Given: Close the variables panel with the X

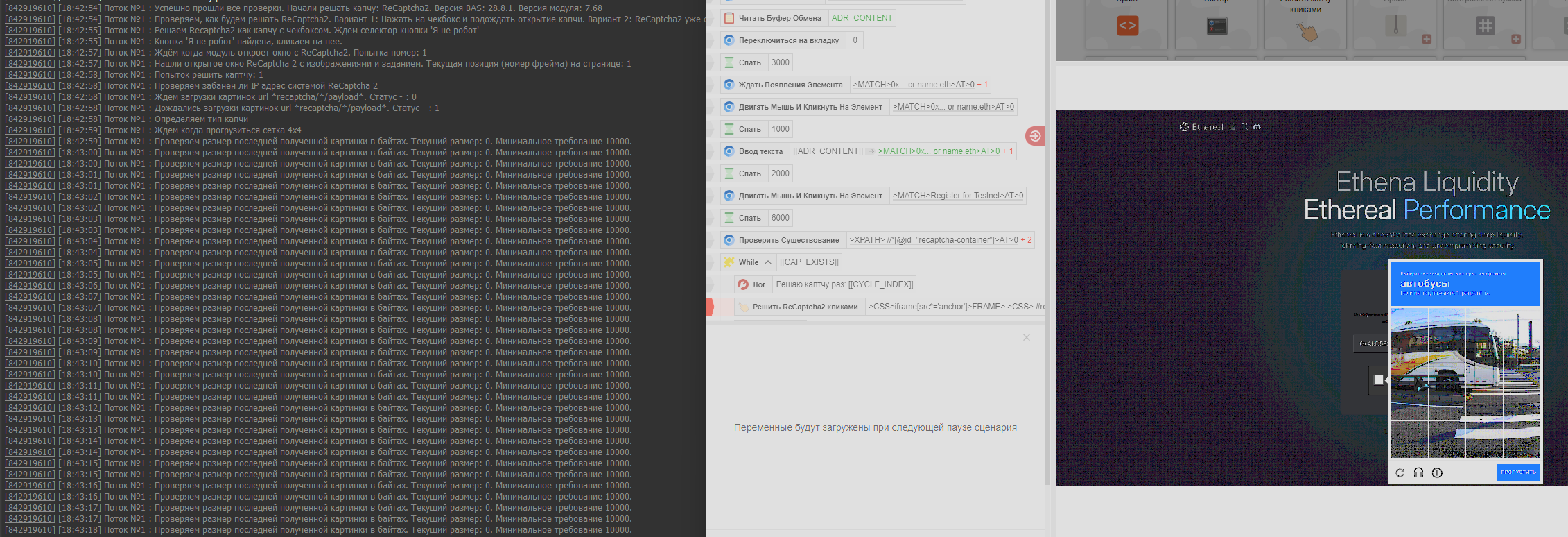Looking at the screenshot, I should click(1027, 337).
